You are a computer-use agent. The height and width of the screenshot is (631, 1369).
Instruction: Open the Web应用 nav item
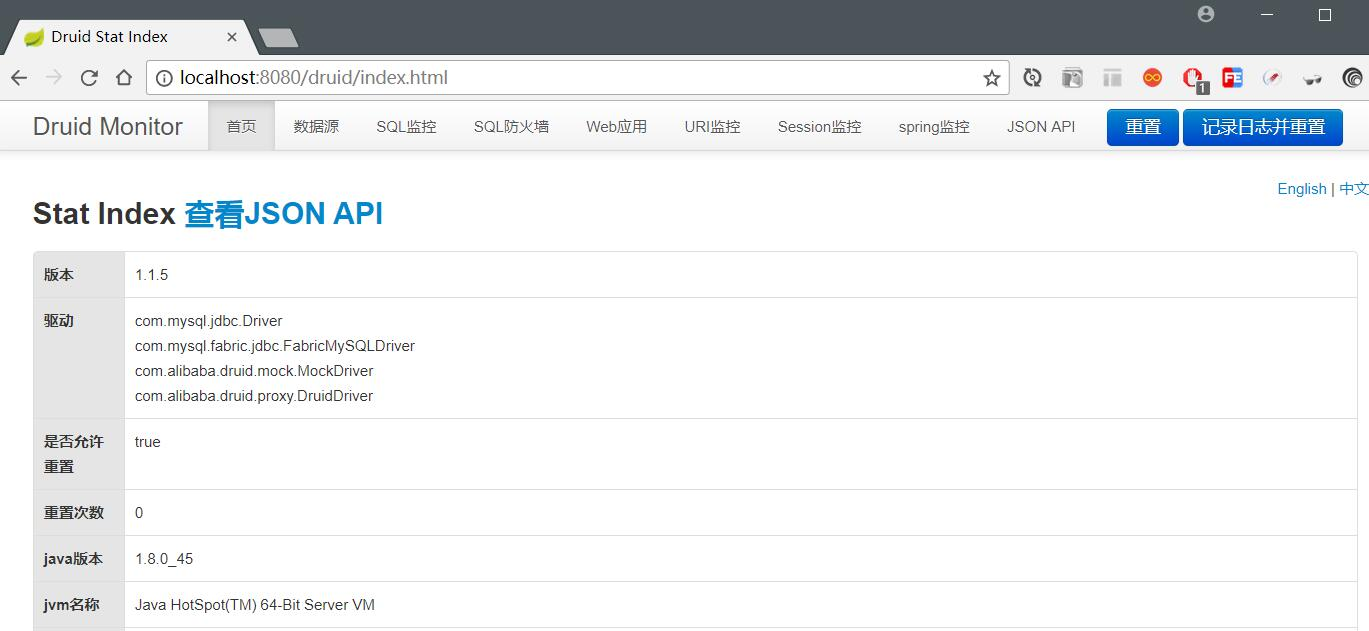coord(616,126)
